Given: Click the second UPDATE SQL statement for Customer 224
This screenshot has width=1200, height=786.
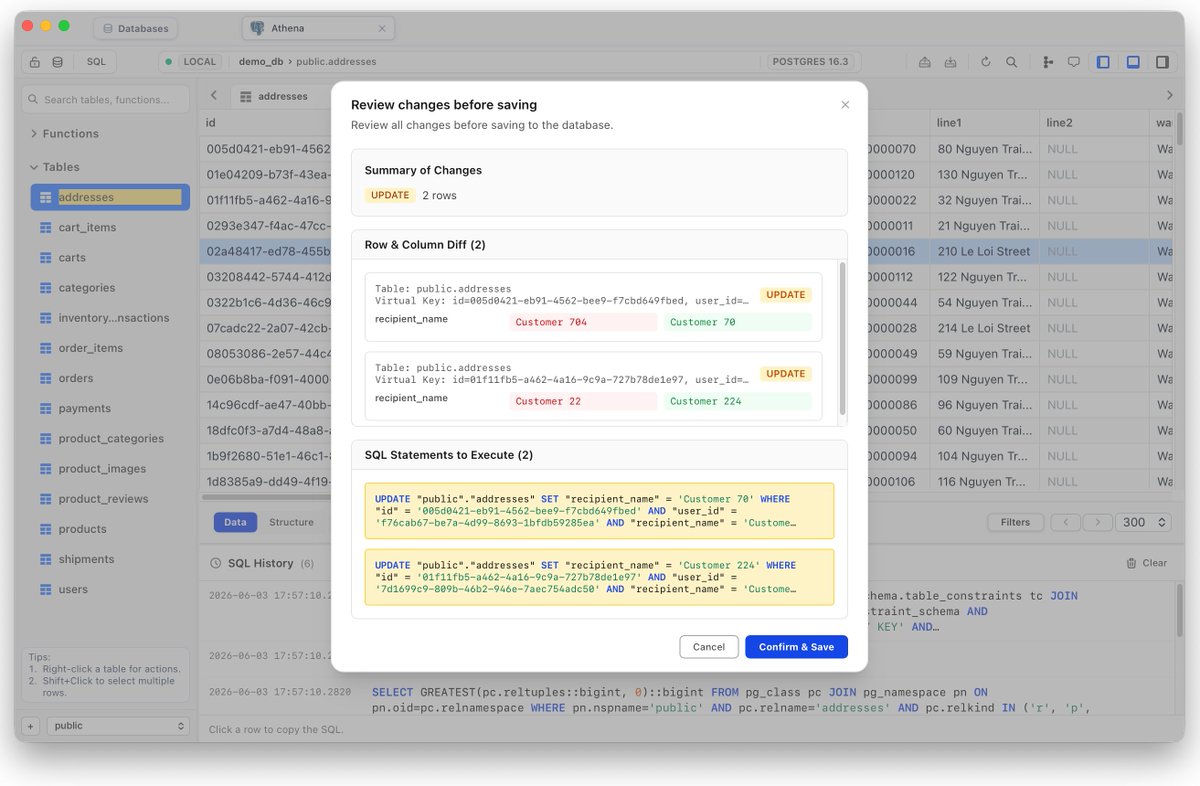Looking at the screenshot, I should click(x=600, y=577).
